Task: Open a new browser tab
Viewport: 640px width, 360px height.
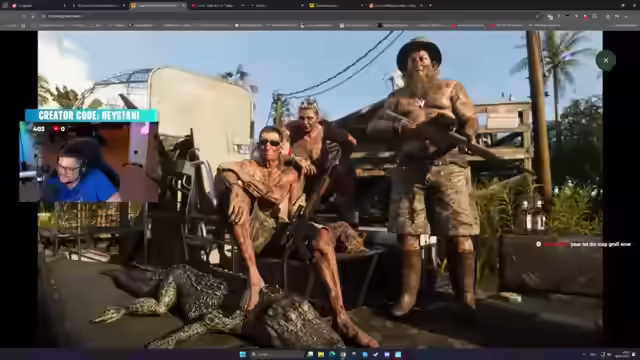Action: click(430, 6)
